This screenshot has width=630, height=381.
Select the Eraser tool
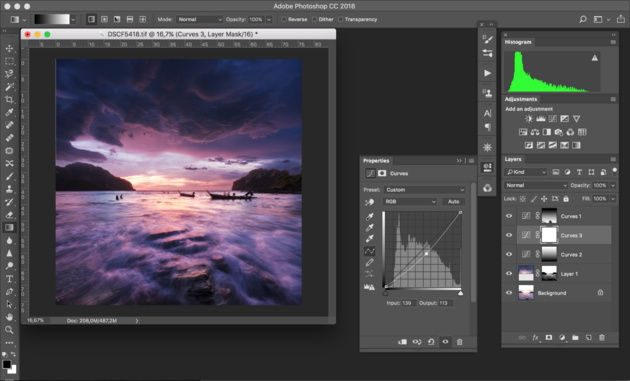[x=9, y=215]
